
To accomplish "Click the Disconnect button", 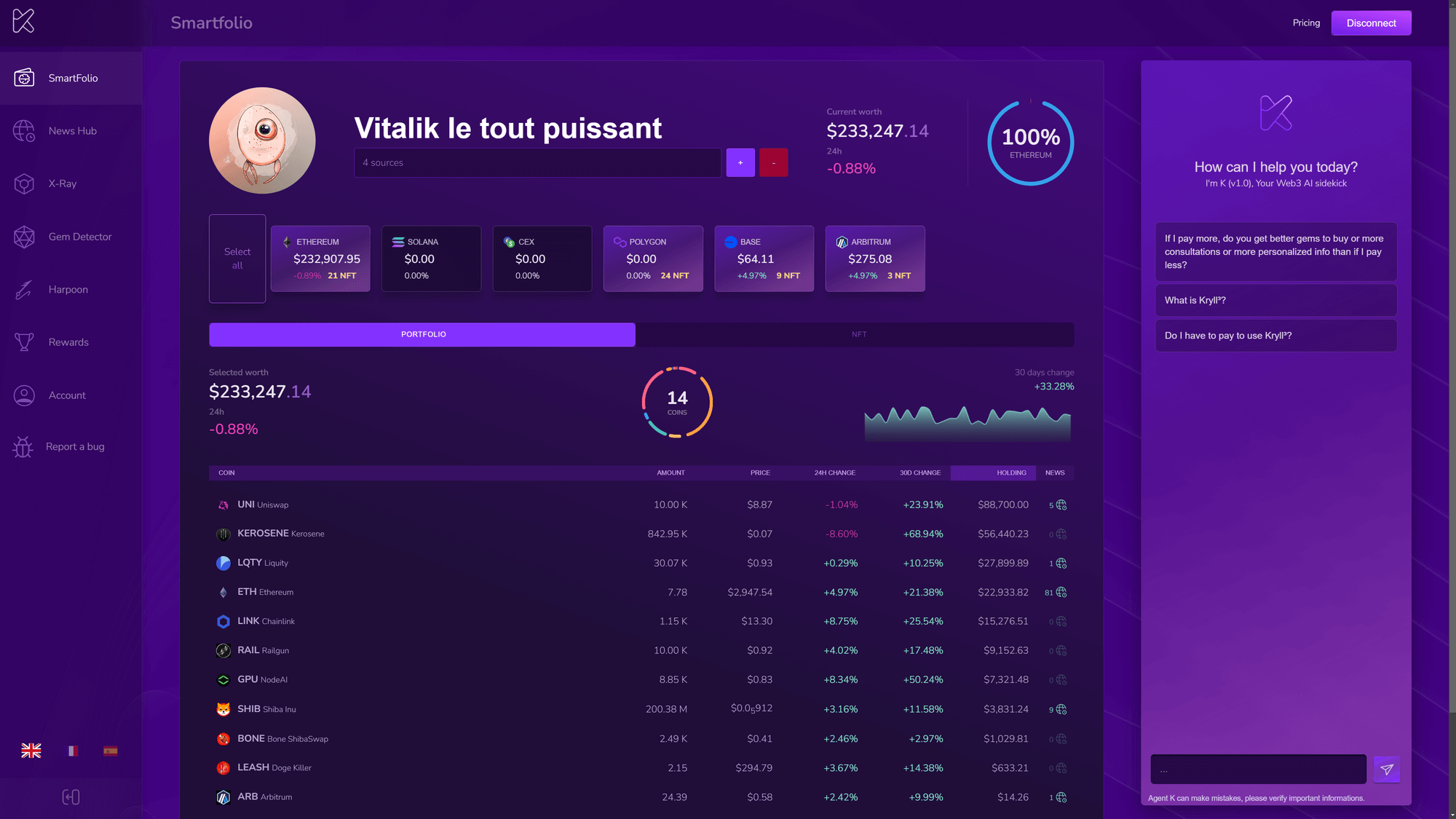I will 1371,23.
